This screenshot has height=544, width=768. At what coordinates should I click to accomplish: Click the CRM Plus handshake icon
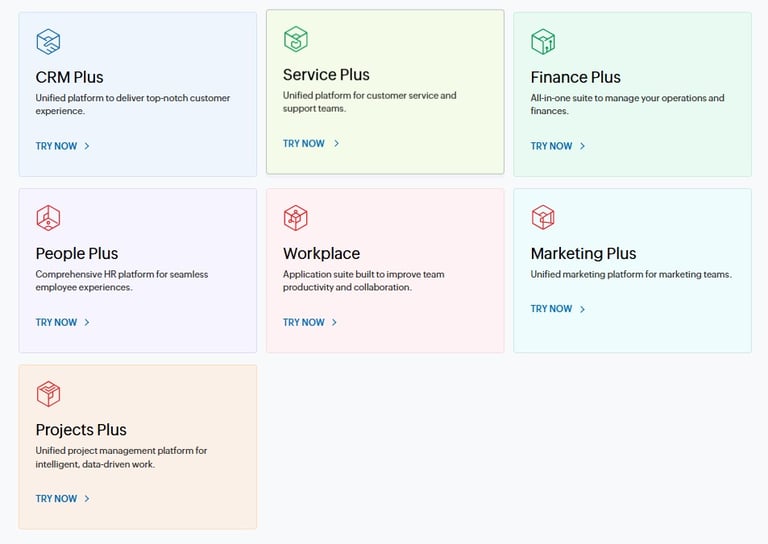(48, 42)
